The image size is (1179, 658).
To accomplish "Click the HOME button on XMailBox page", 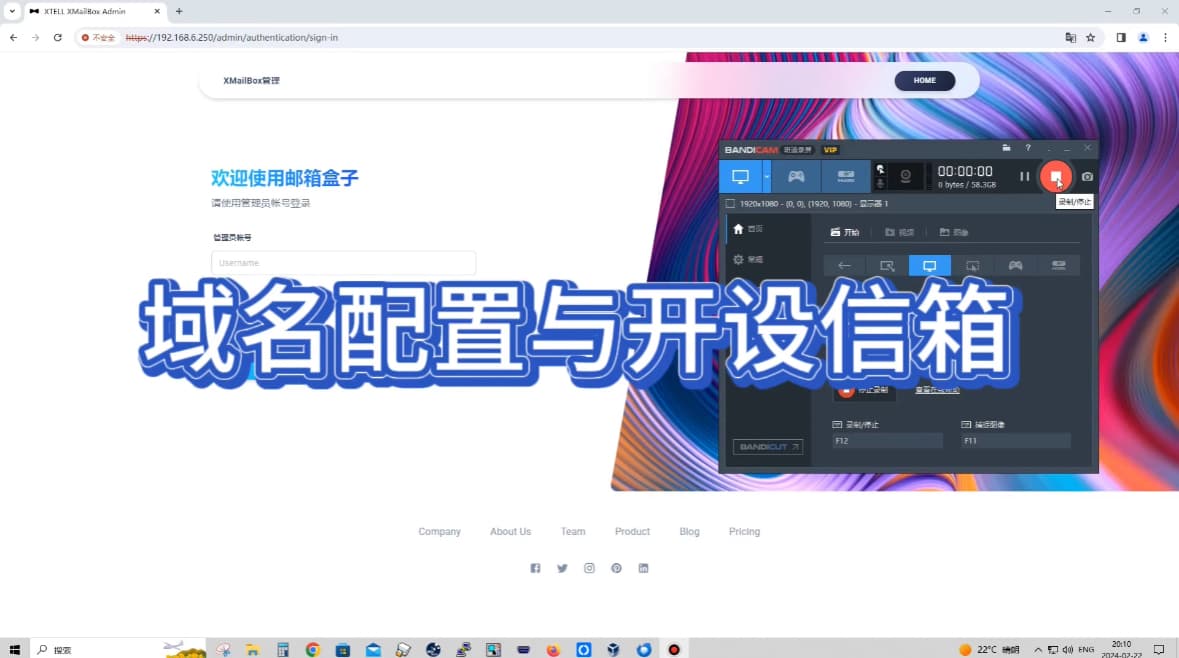I will pos(925,80).
